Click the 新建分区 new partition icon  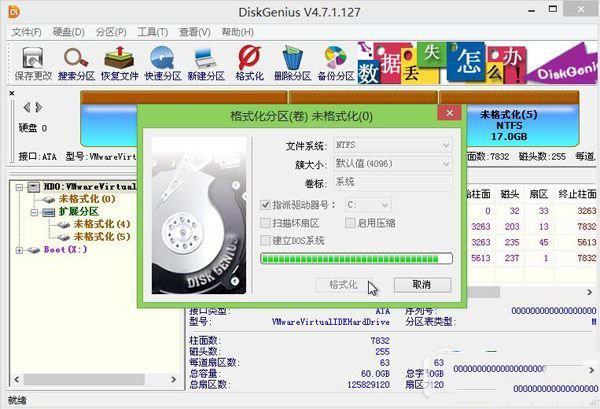206,64
